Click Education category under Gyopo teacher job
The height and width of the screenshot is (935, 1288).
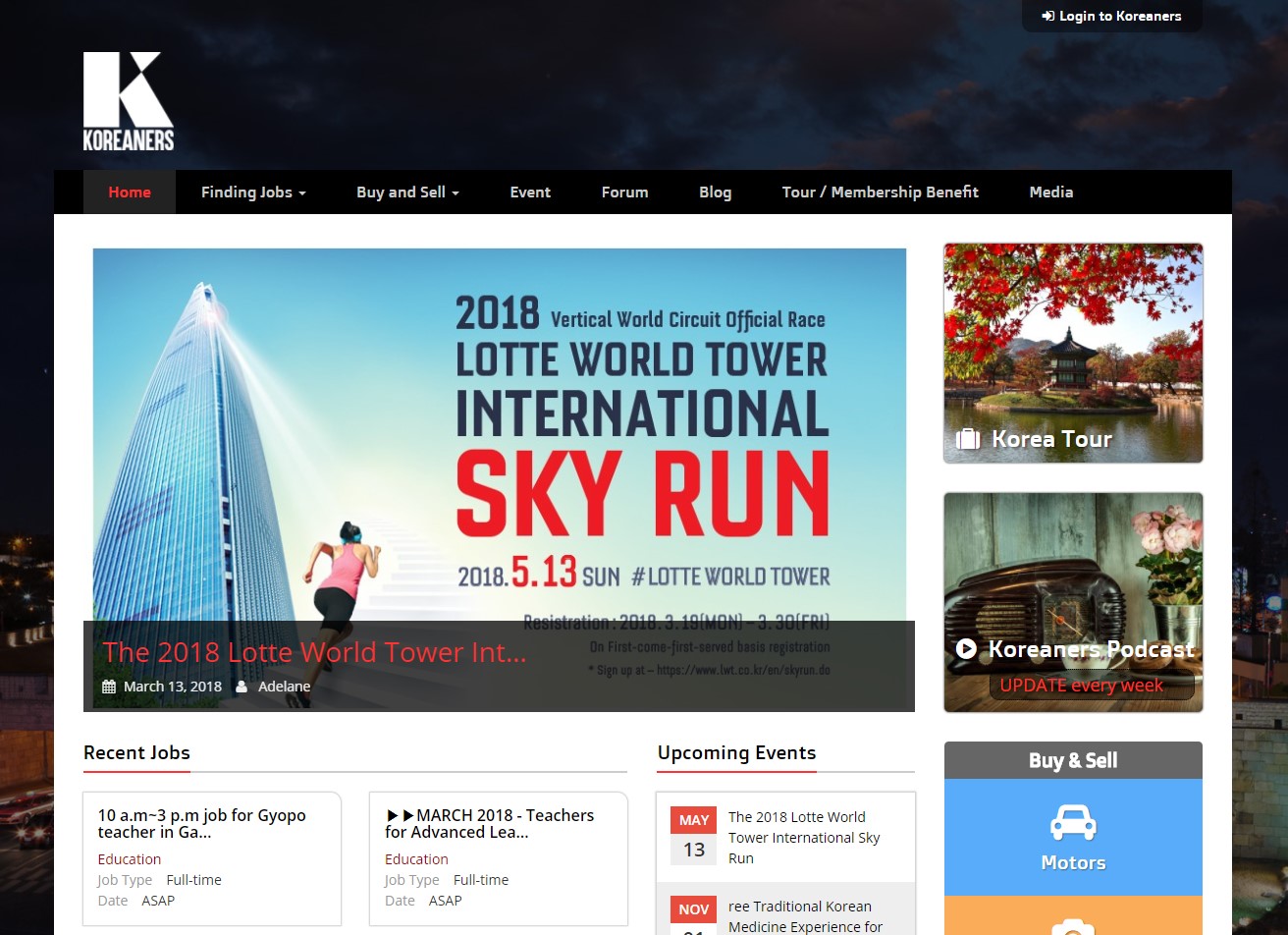[130, 859]
